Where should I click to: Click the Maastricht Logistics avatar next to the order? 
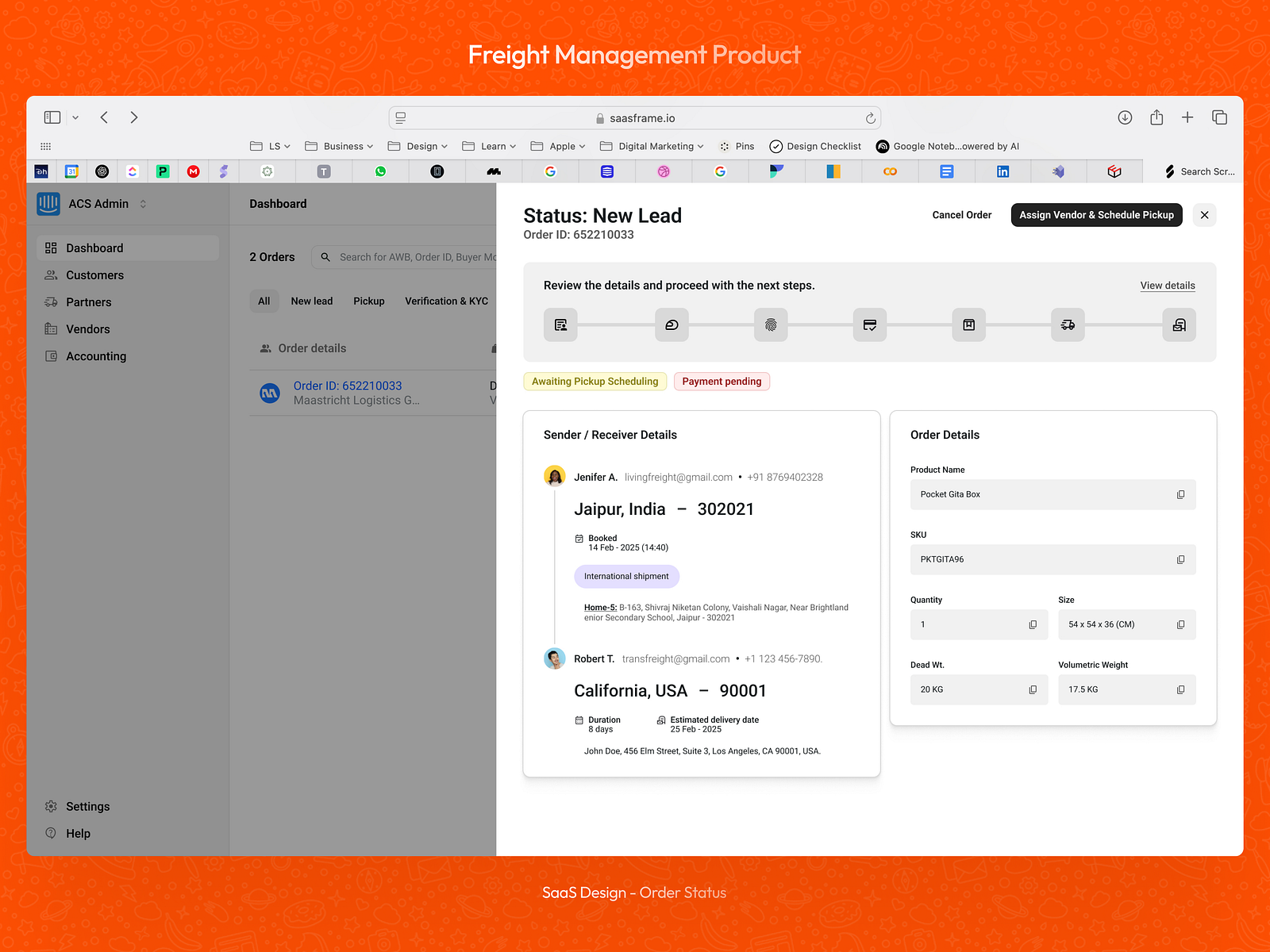pos(270,393)
